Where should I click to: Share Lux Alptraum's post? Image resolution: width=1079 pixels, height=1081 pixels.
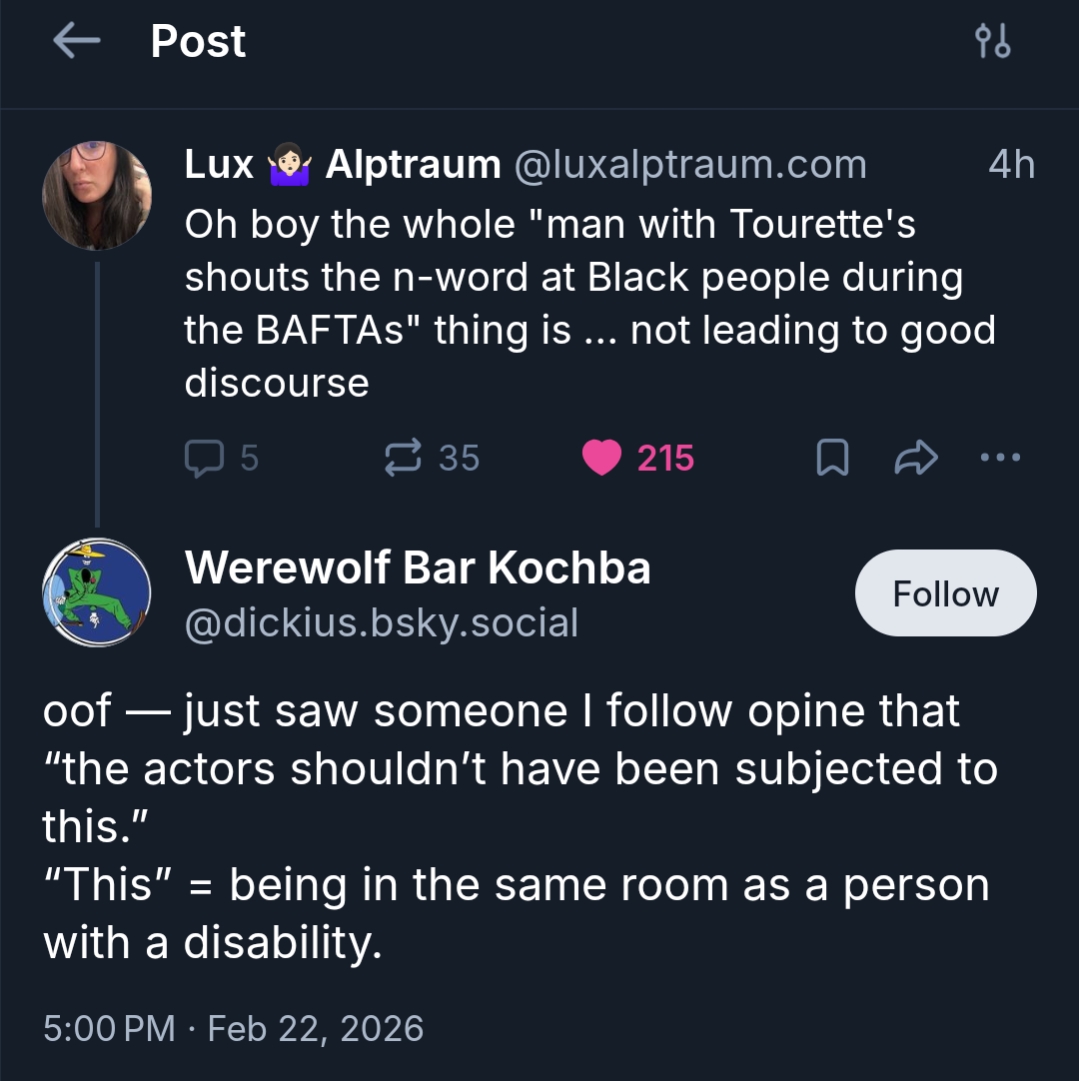click(x=916, y=458)
